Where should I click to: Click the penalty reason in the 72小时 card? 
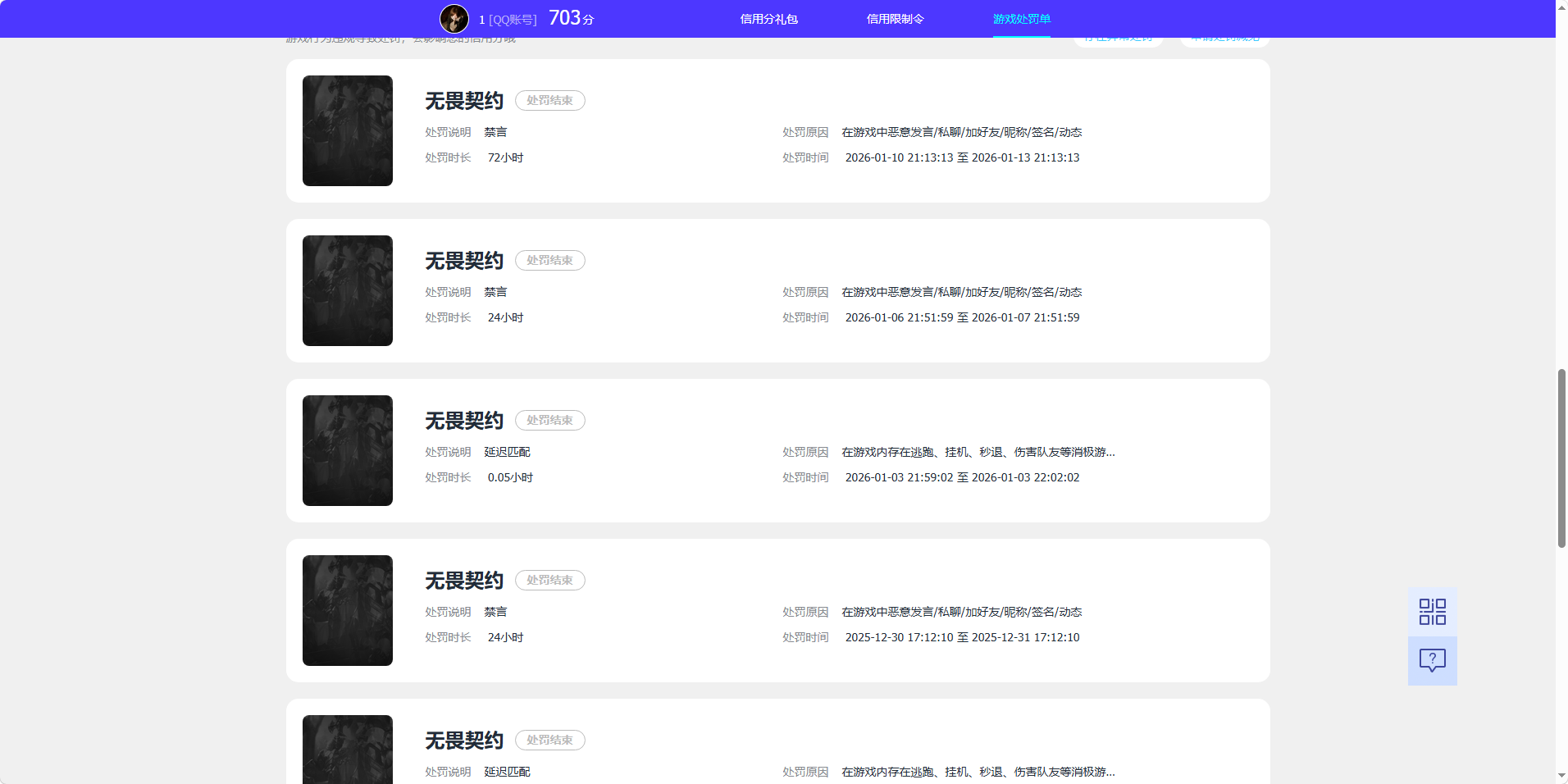(x=962, y=132)
